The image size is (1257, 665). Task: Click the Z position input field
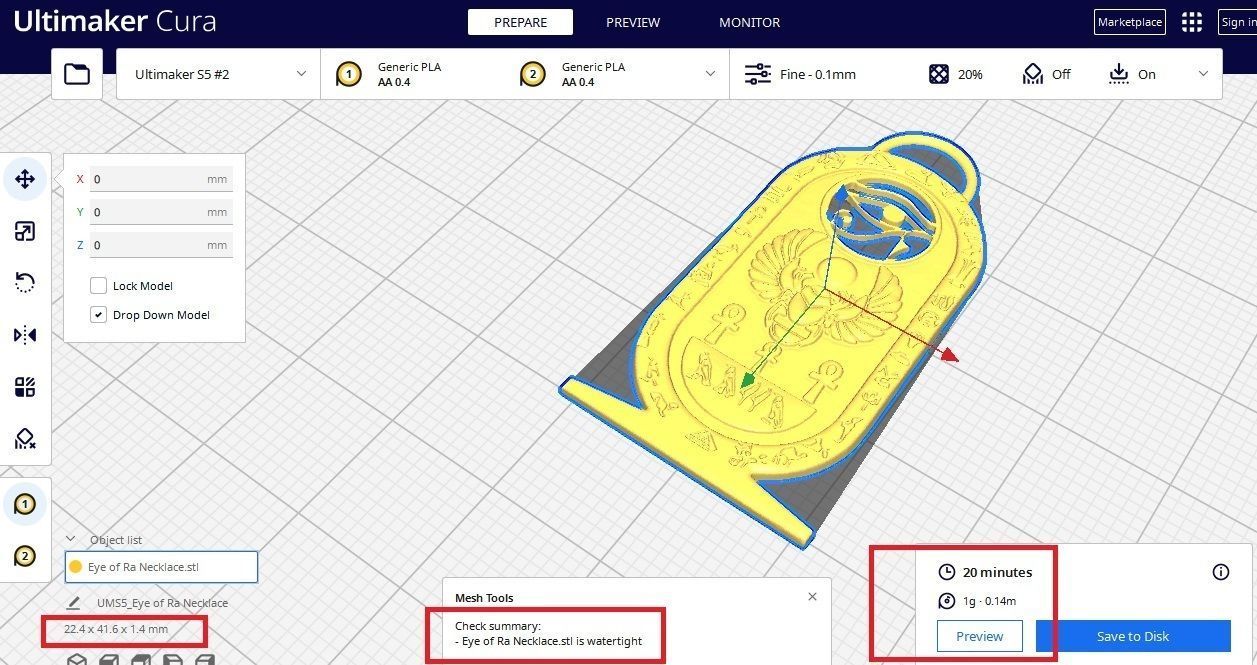tap(161, 245)
